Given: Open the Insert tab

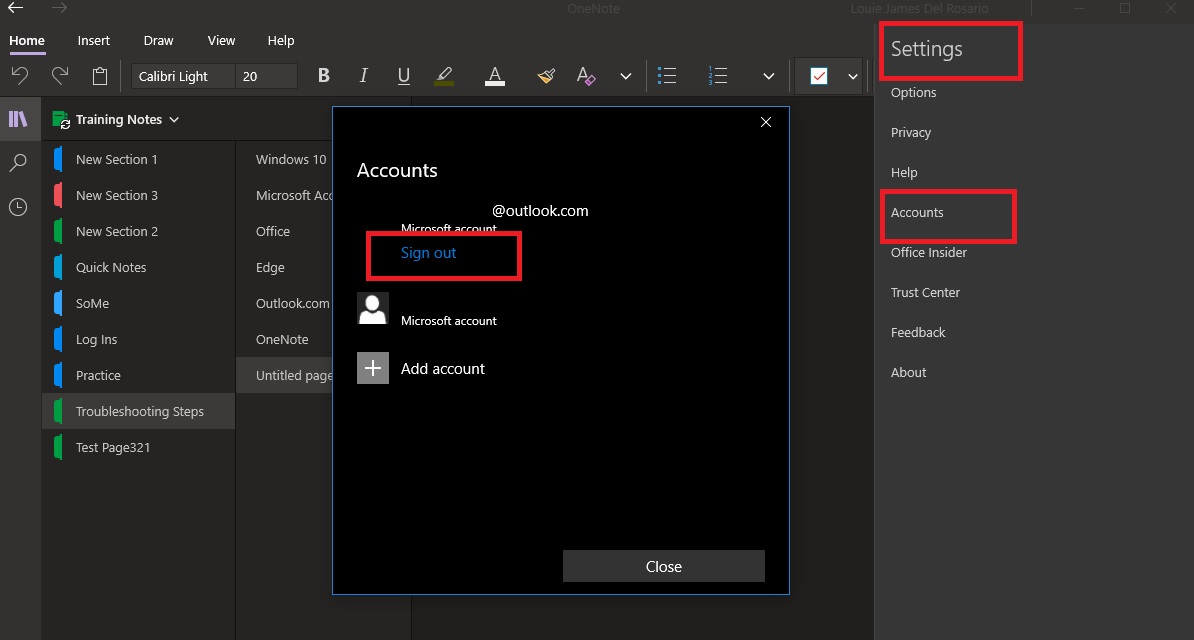Looking at the screenshot, I should tap(94, 40).
